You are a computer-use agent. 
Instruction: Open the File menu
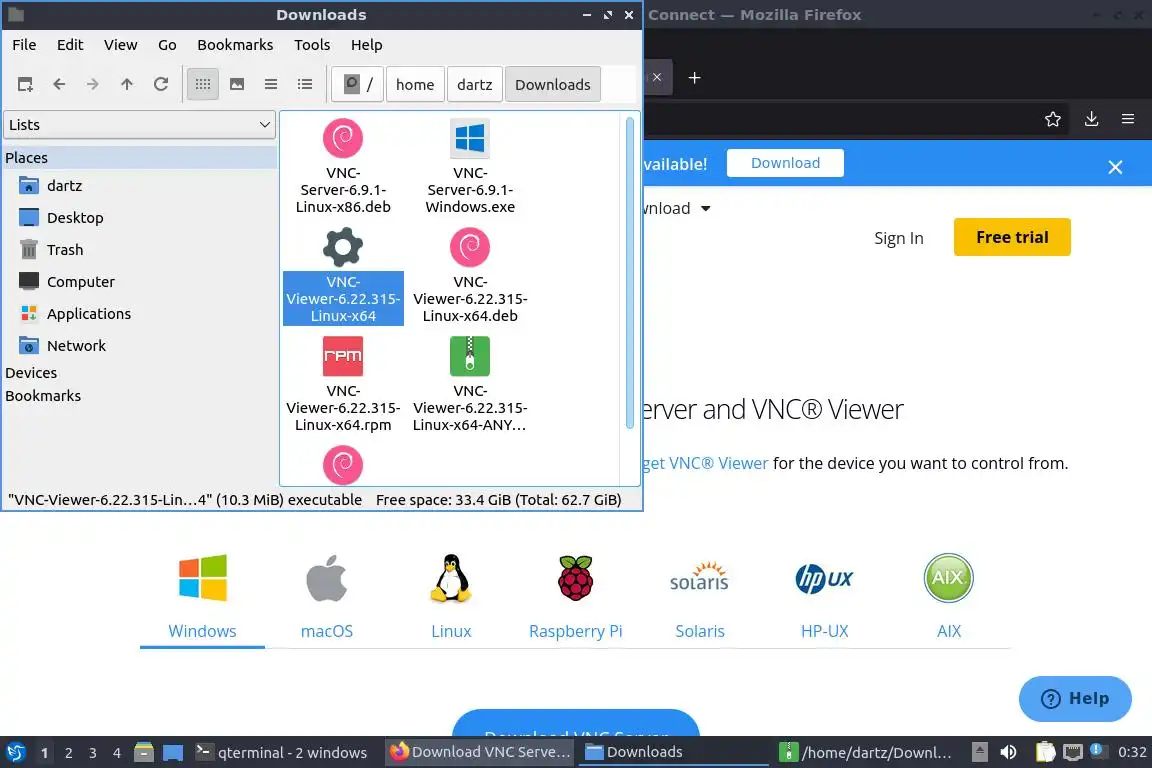coord(24,45)
